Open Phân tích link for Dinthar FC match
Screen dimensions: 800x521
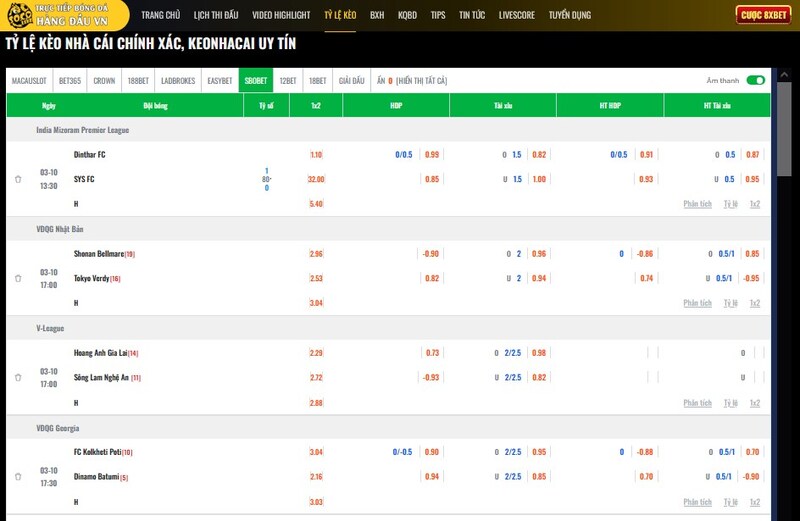(697, 204)
